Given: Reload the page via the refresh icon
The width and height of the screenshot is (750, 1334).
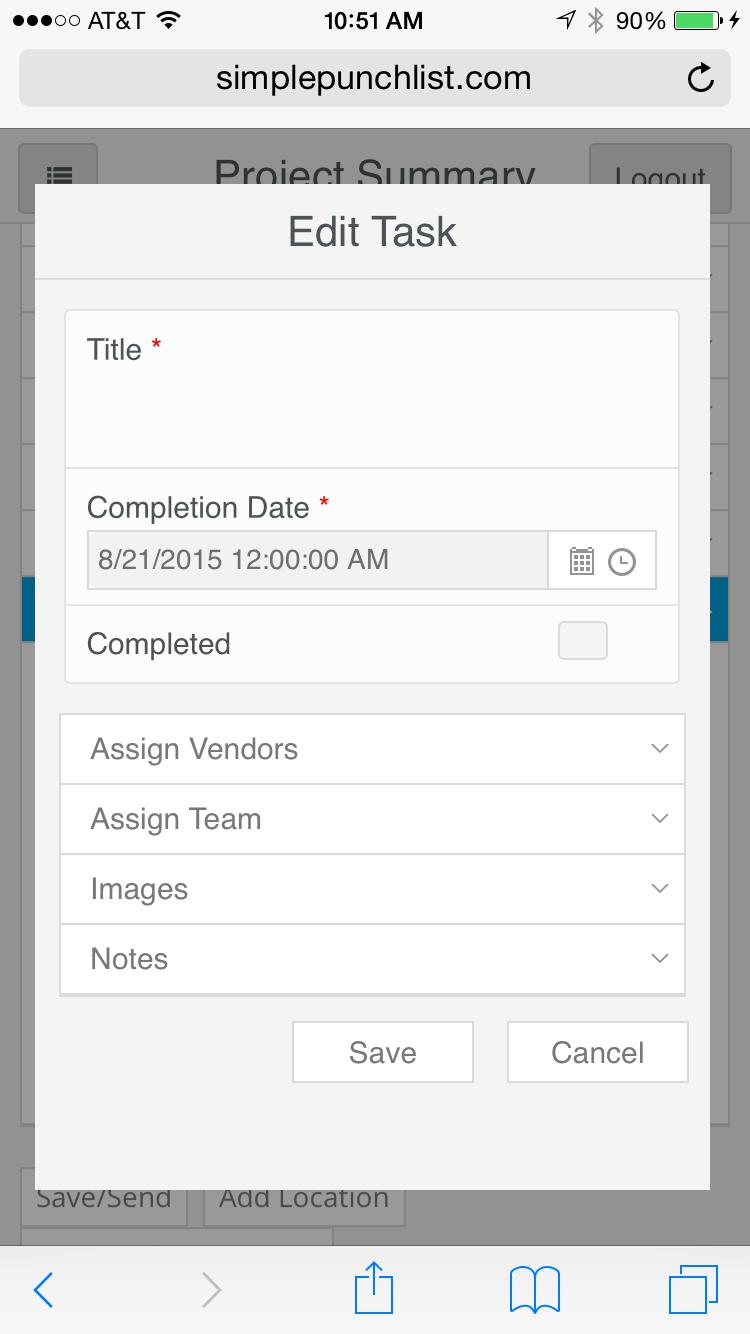Looking at the screenshot, I should [x=701, y=77].
